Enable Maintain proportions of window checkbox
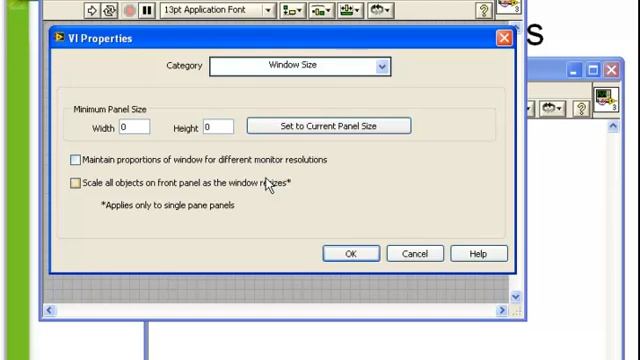 (75, 160)
